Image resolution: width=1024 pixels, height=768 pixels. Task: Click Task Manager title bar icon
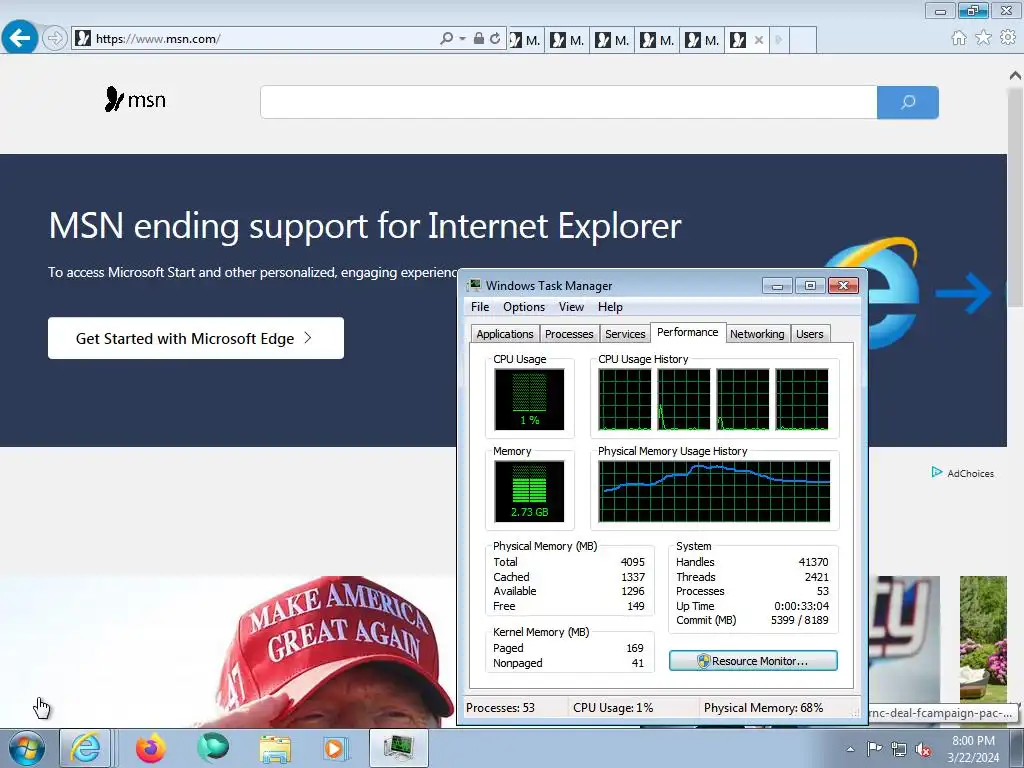pos(474,285)
